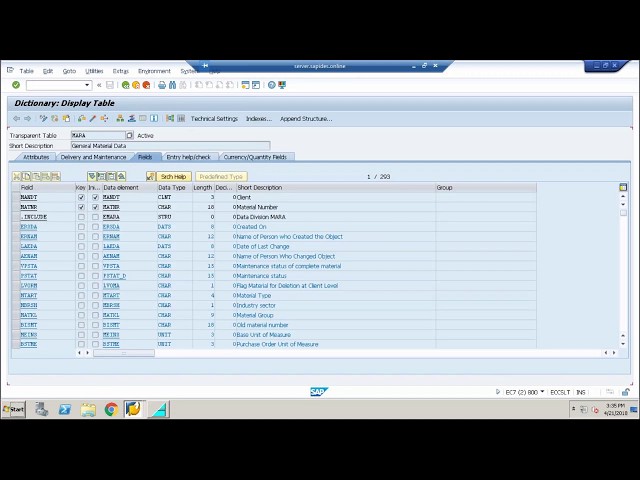Toggle Key checkbox for MANDT row

pyautogui.click(x=81, y=197)
